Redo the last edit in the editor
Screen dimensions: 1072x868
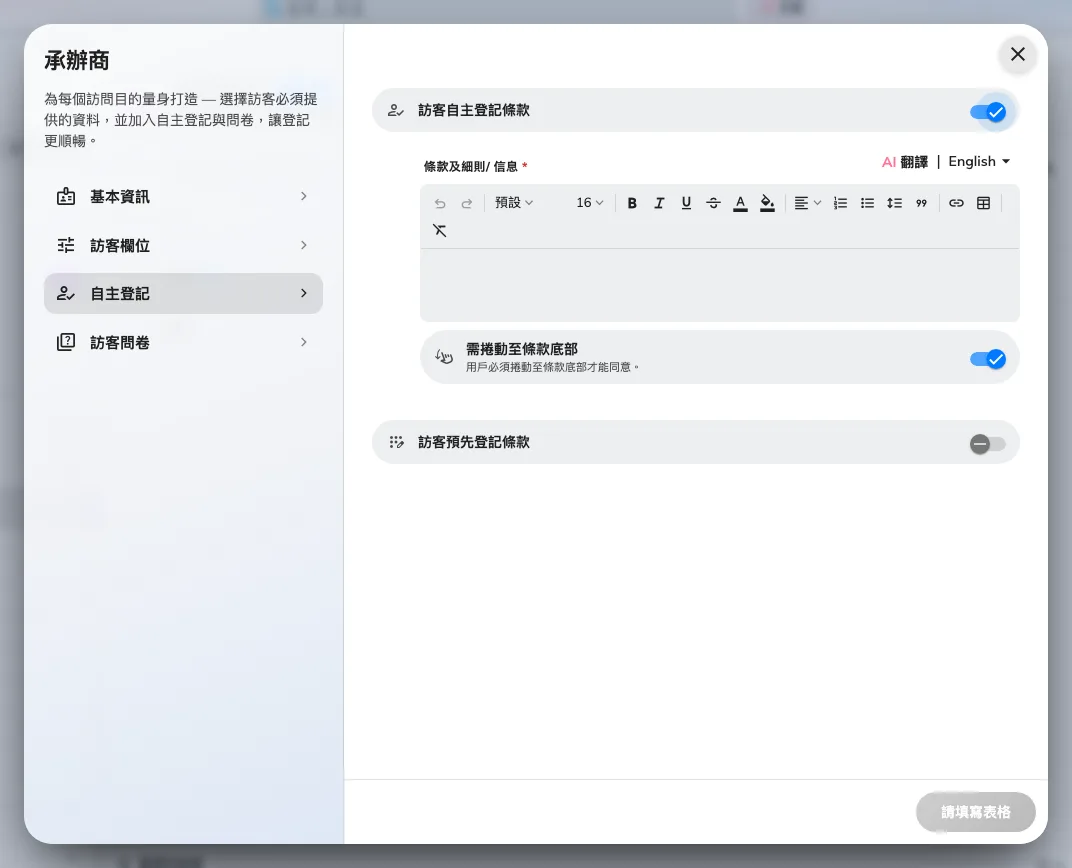coord(467,203)
